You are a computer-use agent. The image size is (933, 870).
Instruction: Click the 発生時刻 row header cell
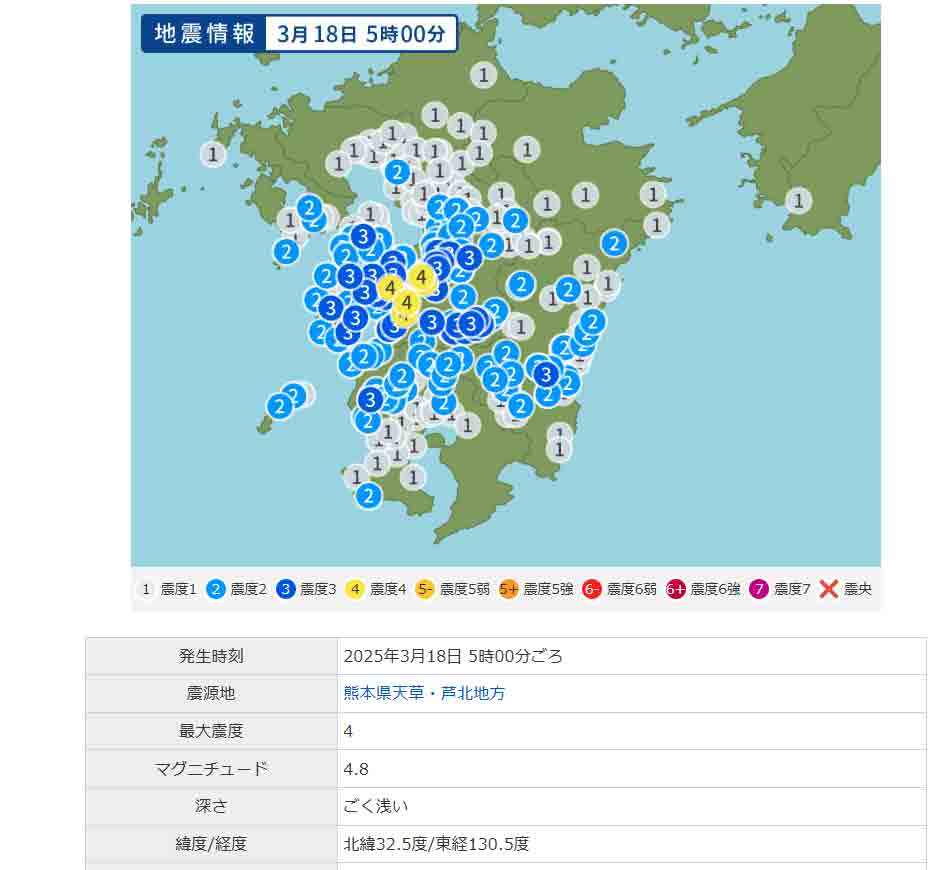(211, 656)
